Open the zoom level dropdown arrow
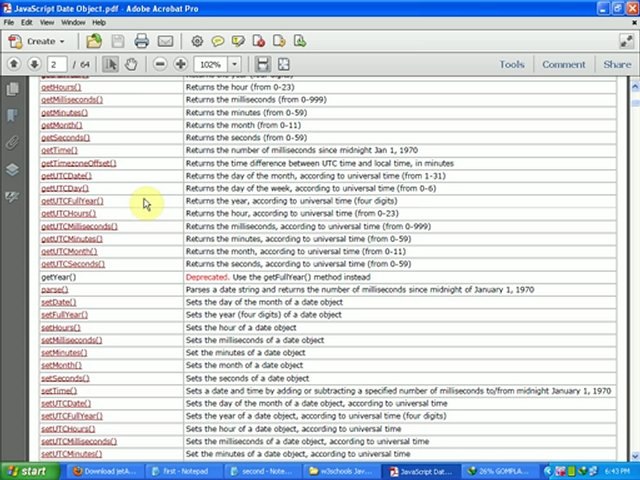The height and width of the screenshot is (480, 640). click(235, 64)
